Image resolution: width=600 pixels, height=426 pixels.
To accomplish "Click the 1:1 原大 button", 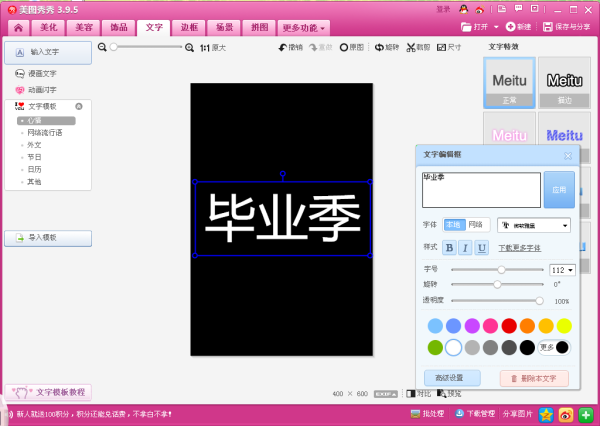I will 213,48.
